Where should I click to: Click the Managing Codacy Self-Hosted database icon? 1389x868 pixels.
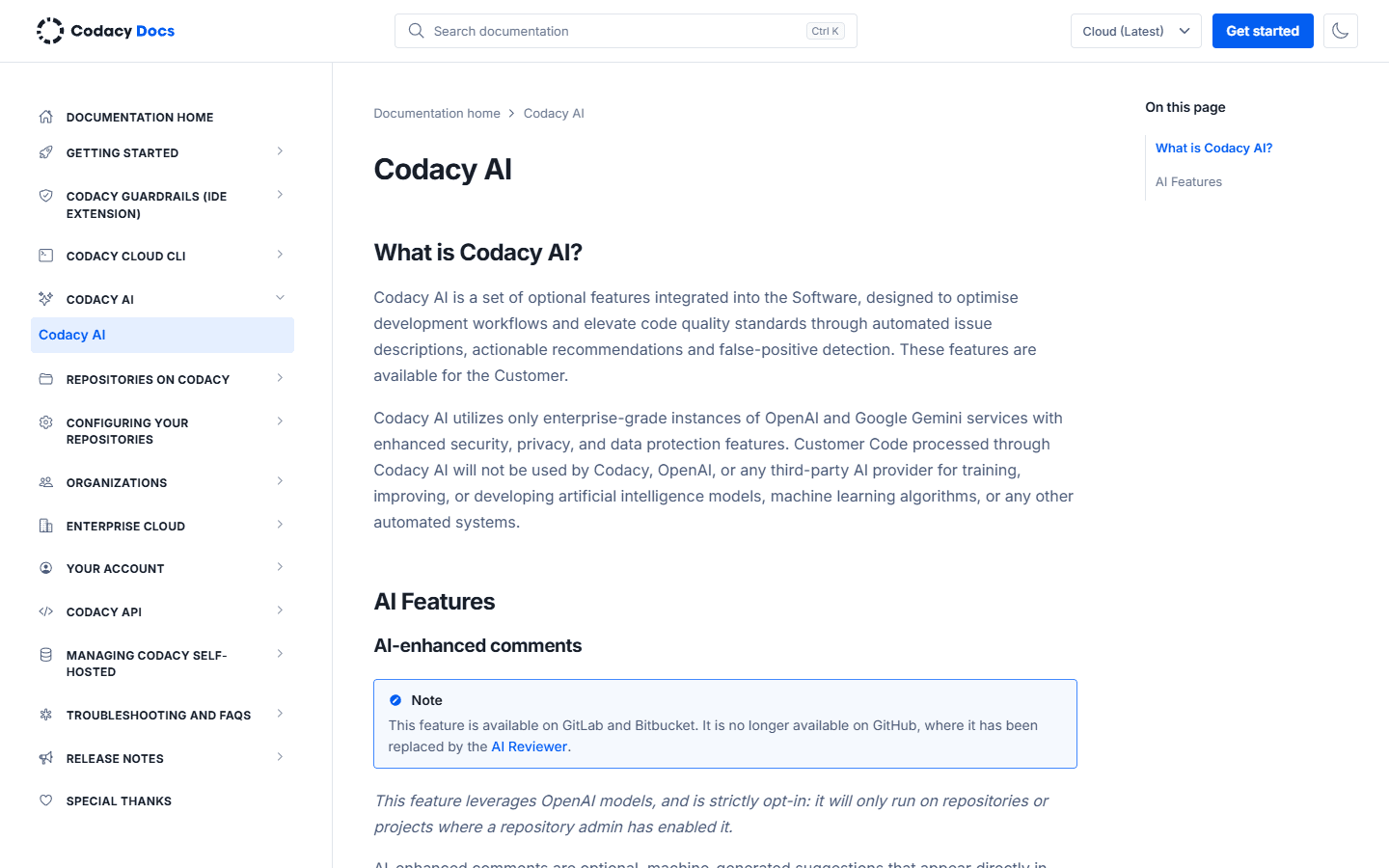pos(45,655)
